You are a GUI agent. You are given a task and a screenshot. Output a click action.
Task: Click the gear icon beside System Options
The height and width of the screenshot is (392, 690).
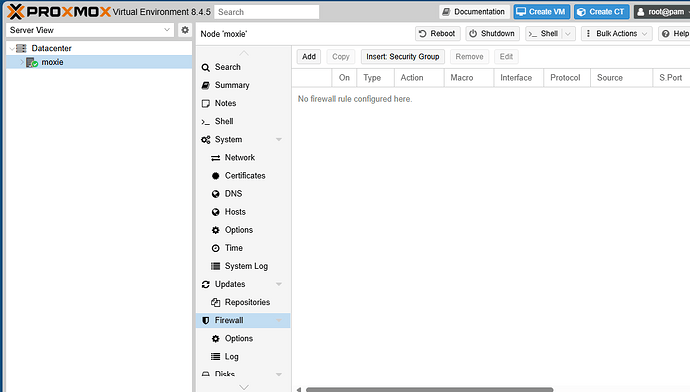pyautogui.click(x=216, y=230)
